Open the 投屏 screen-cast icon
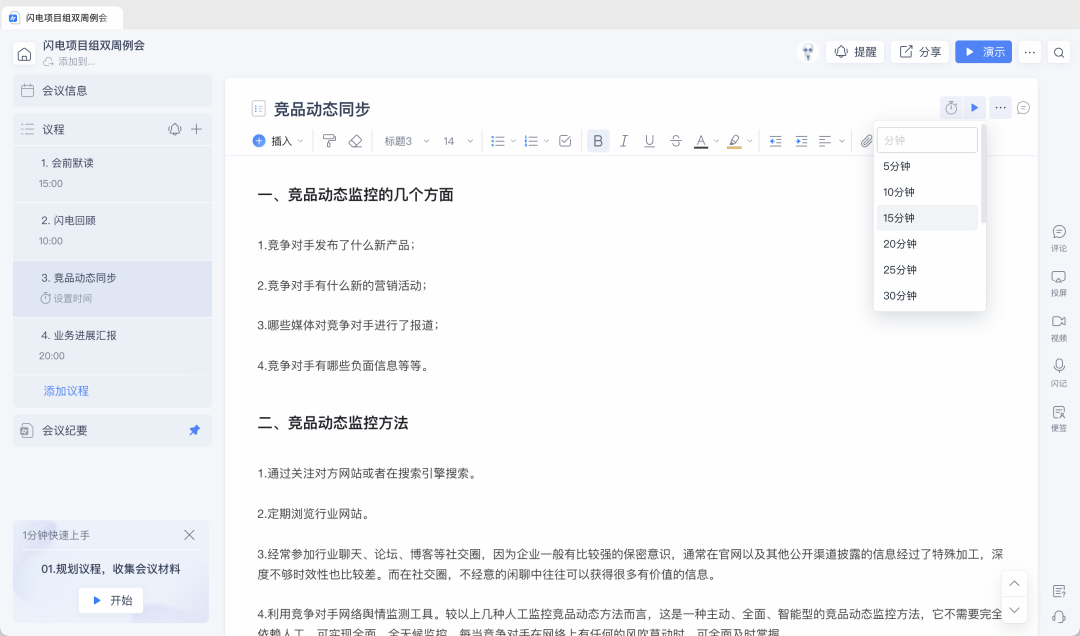The width and height of the screenshot is (1080, 636). [1058, 277]
